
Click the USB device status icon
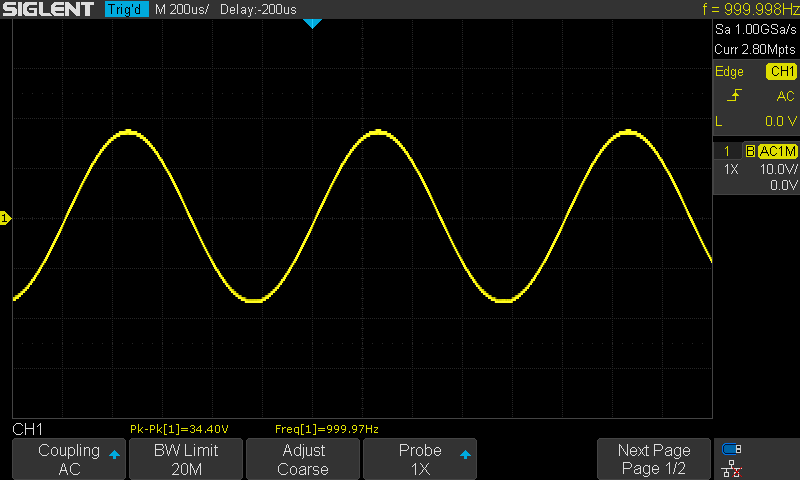pos(732,449)
